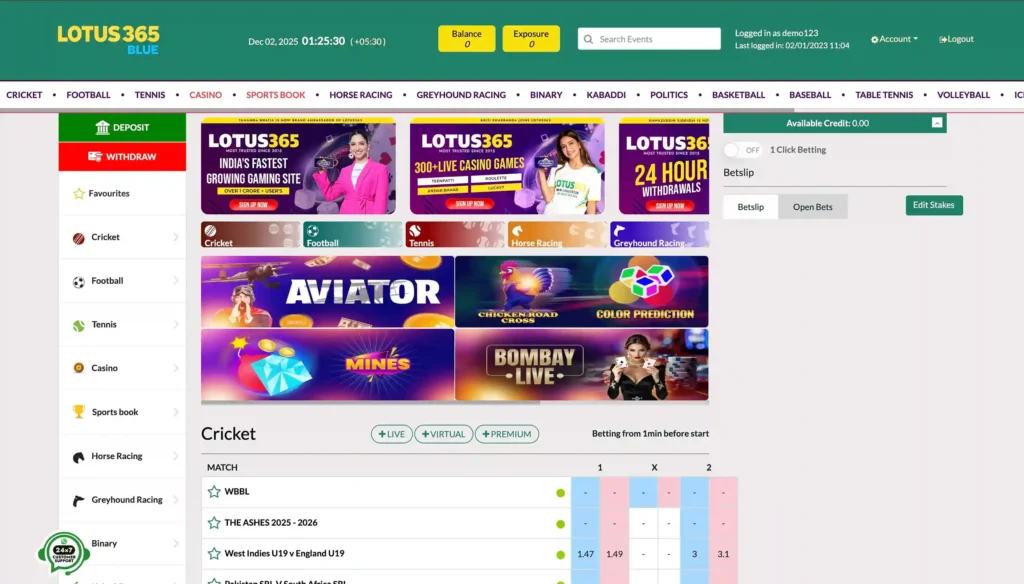Click the Horse Racing sidebar icon
The image size is (1024, 584).
coord(78,457)
